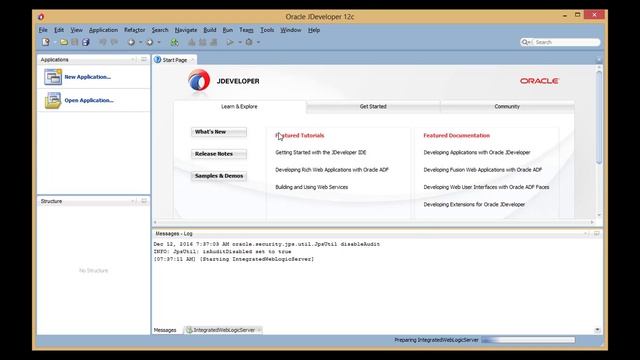This screenshot has height=360, width=640.
Task: Click the New Application icon
Action: tap(53, 77)
